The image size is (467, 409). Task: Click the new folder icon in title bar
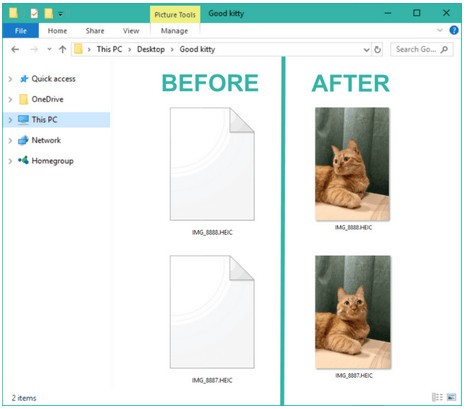[x=49, y=14]
